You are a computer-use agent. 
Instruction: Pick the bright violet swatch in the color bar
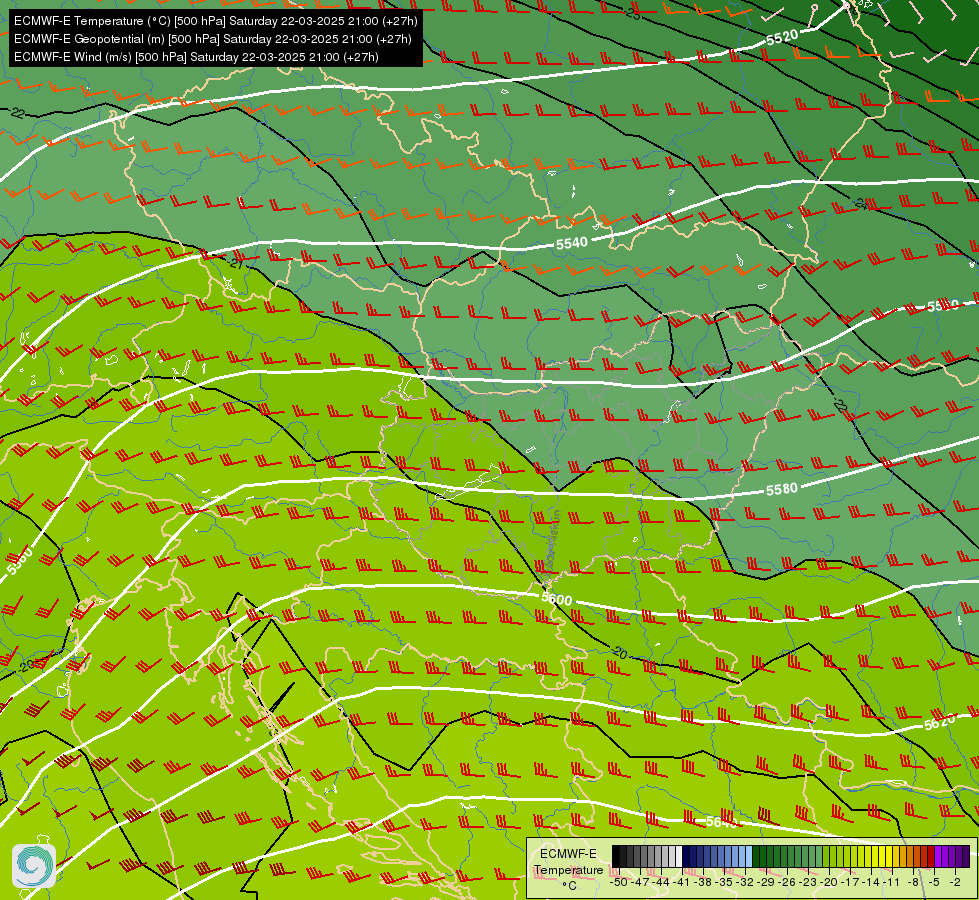tap(937, 856)
